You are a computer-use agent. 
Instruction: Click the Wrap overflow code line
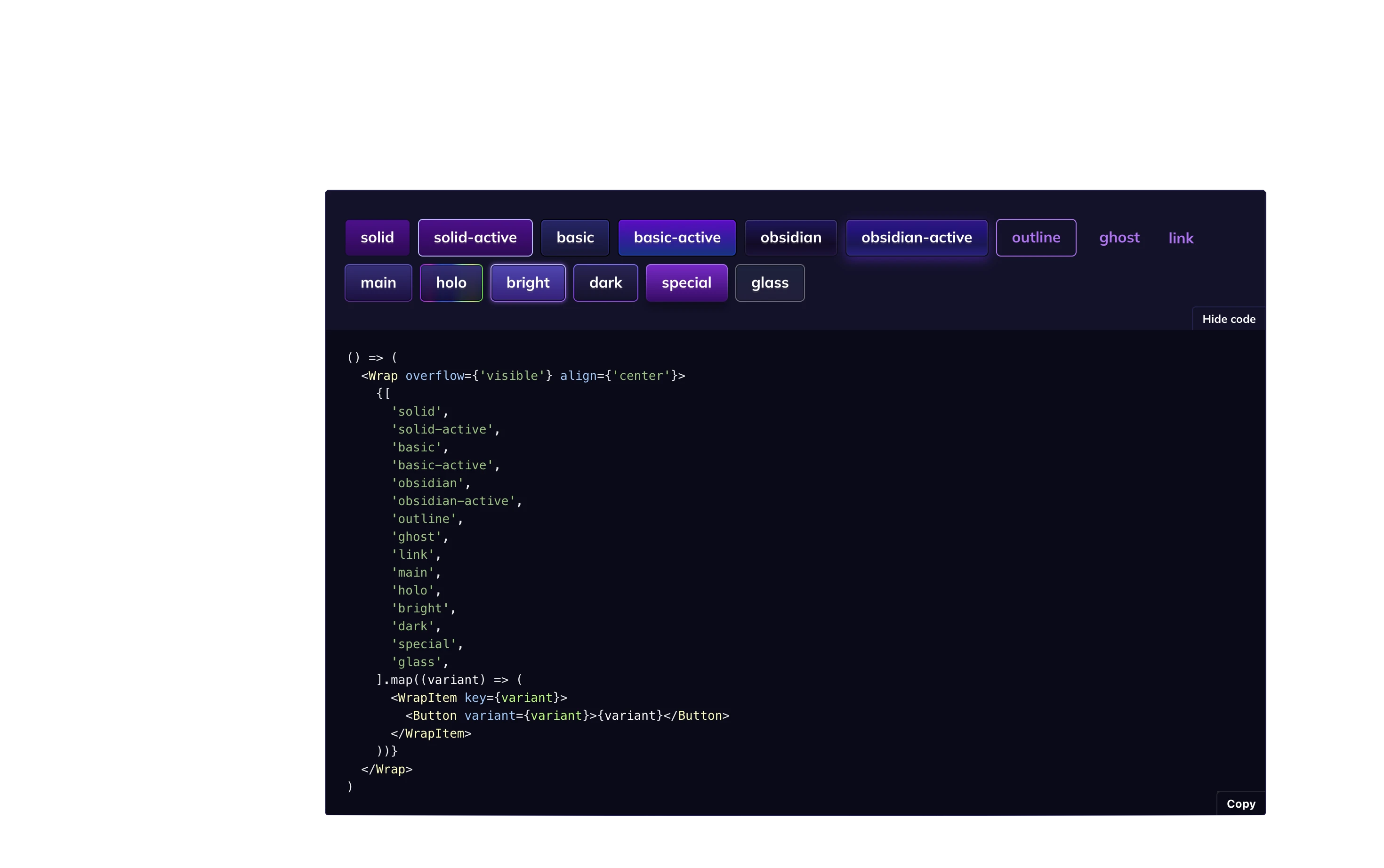tap(523, 376)
